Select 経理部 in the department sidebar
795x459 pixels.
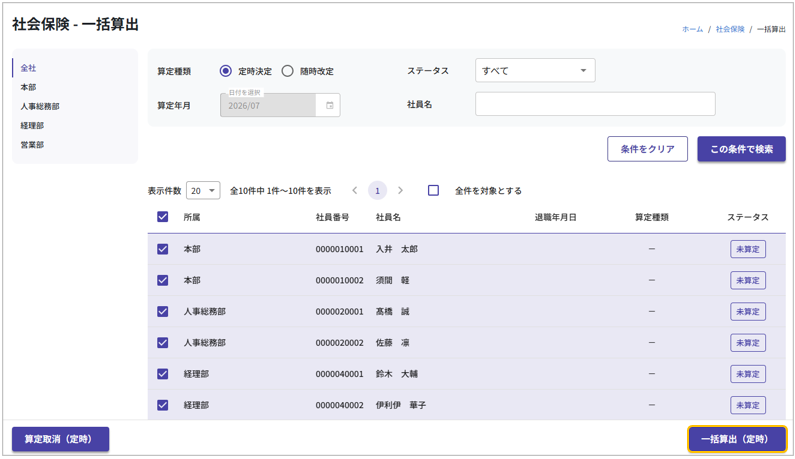pos(32,126)
